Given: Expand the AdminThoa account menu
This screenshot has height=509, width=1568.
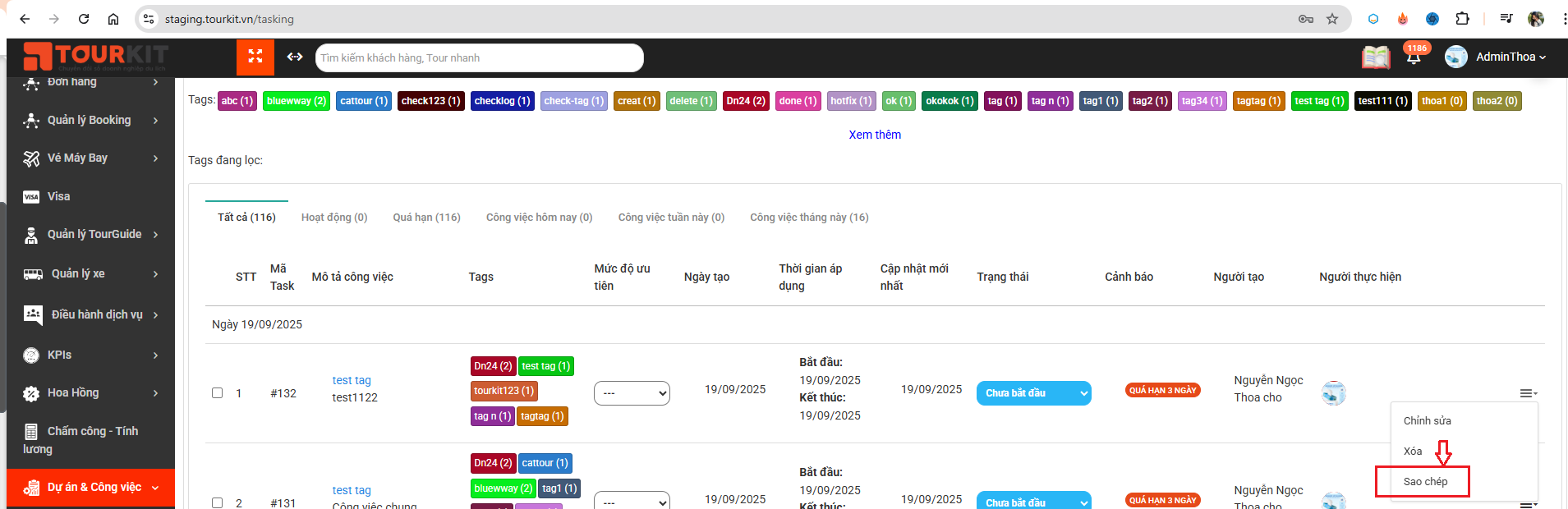Looking at the screenshot, I should 1510,57.
